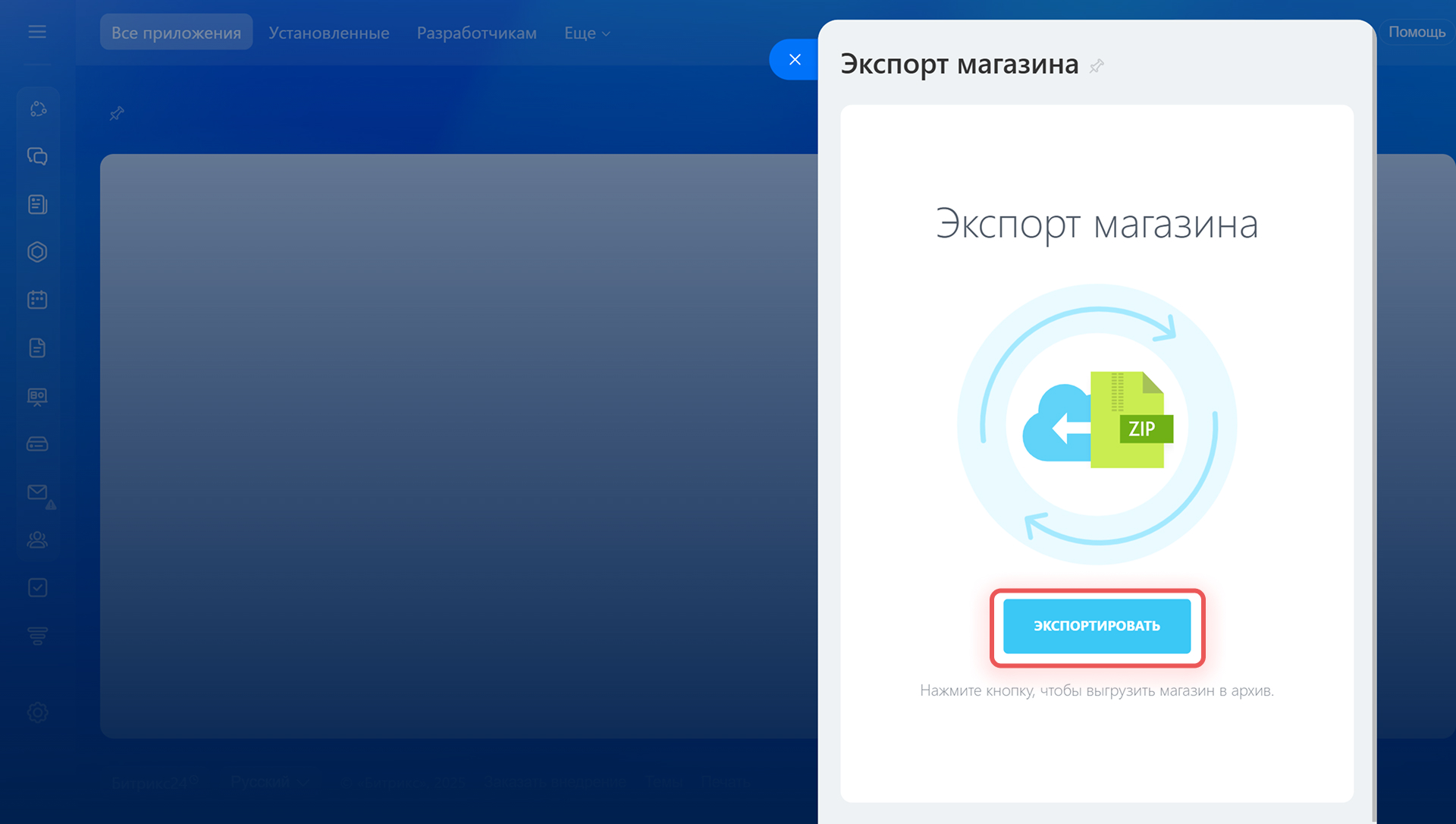Screen dimensions: 1456x824
Task: Open the settings gear in sidebar
Action: [37, 712]
